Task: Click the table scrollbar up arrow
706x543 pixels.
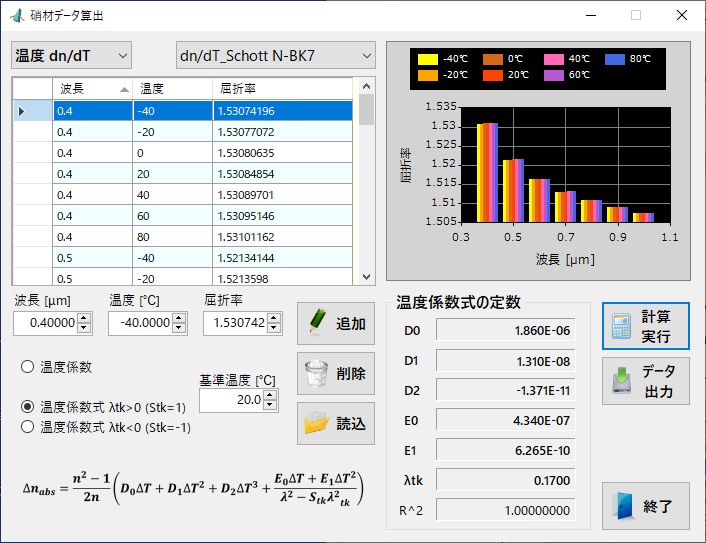Action: pyautogui.click(x=367, y=86)
